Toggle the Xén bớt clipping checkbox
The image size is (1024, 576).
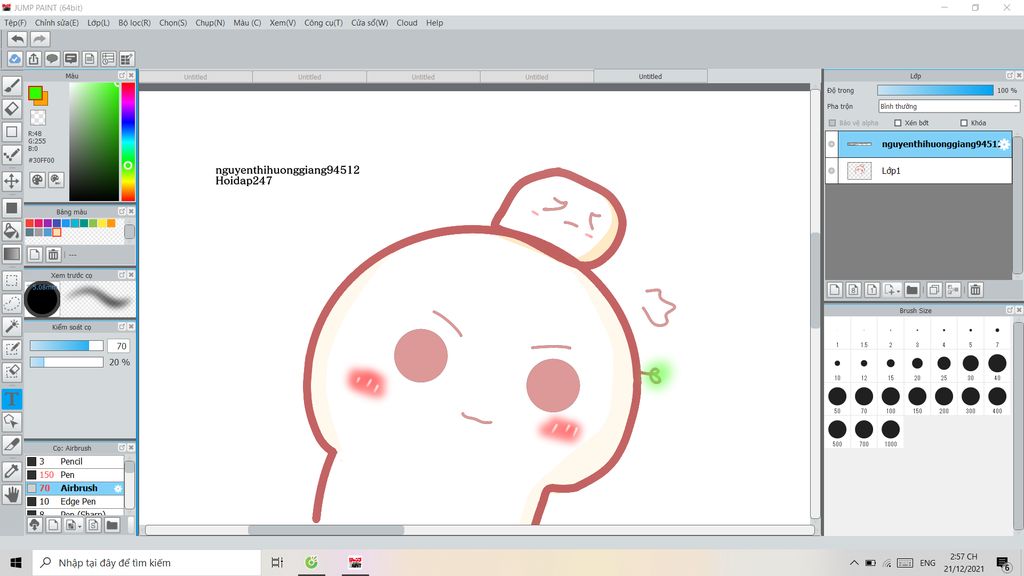898,123
